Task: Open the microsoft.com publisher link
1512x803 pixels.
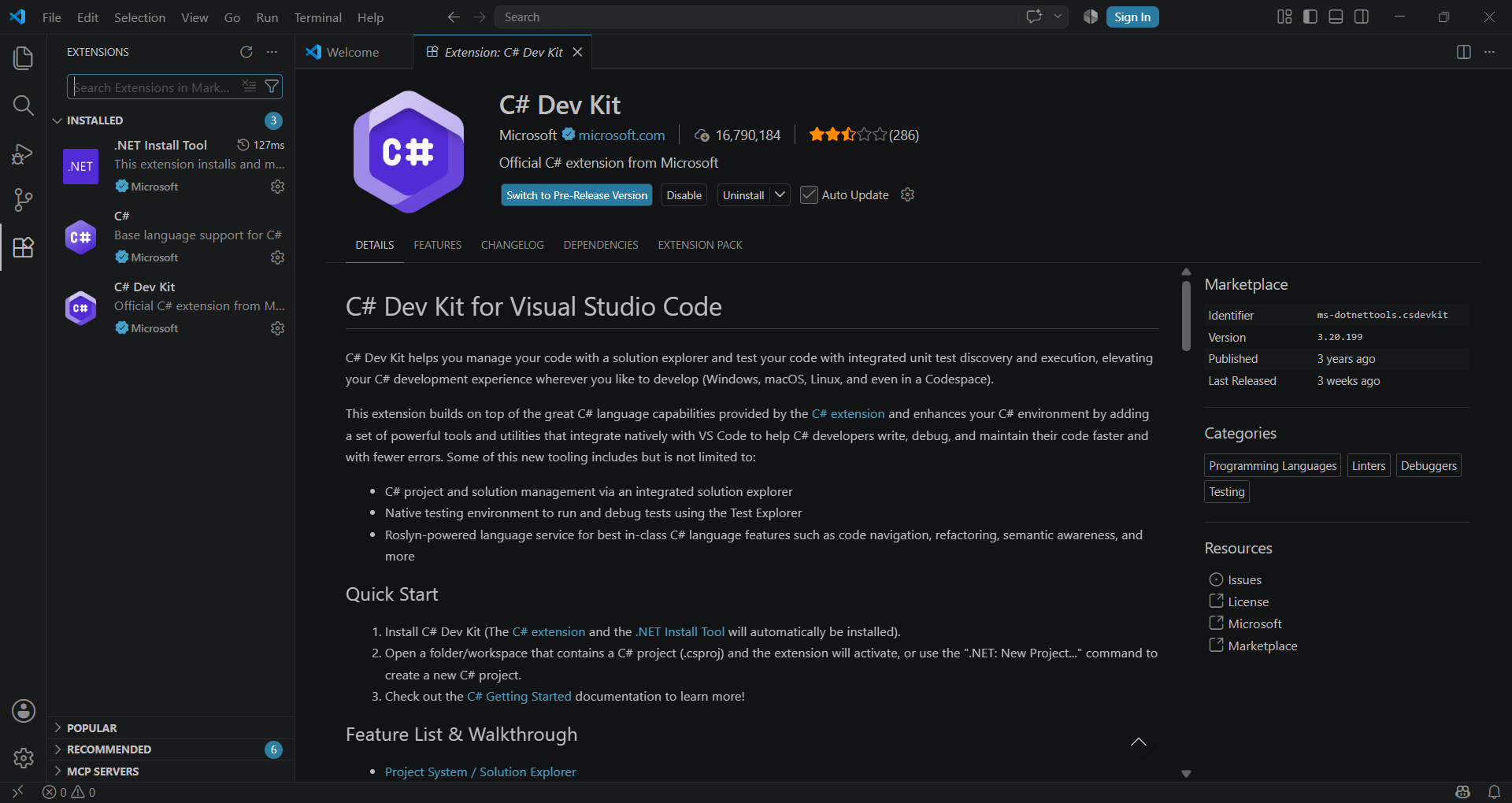Action: coord(621,135)
